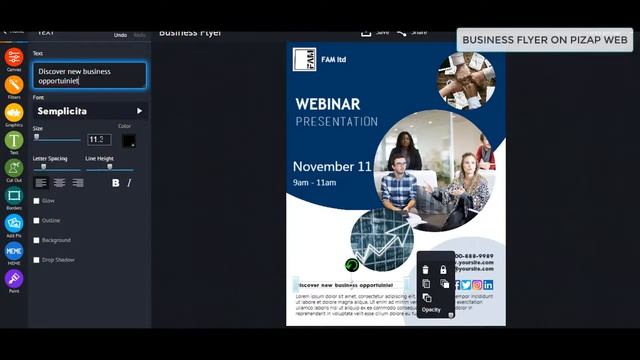Select the 9am - 11am text
This screenshot has height=360, width=640.
[x=314, y=183]
